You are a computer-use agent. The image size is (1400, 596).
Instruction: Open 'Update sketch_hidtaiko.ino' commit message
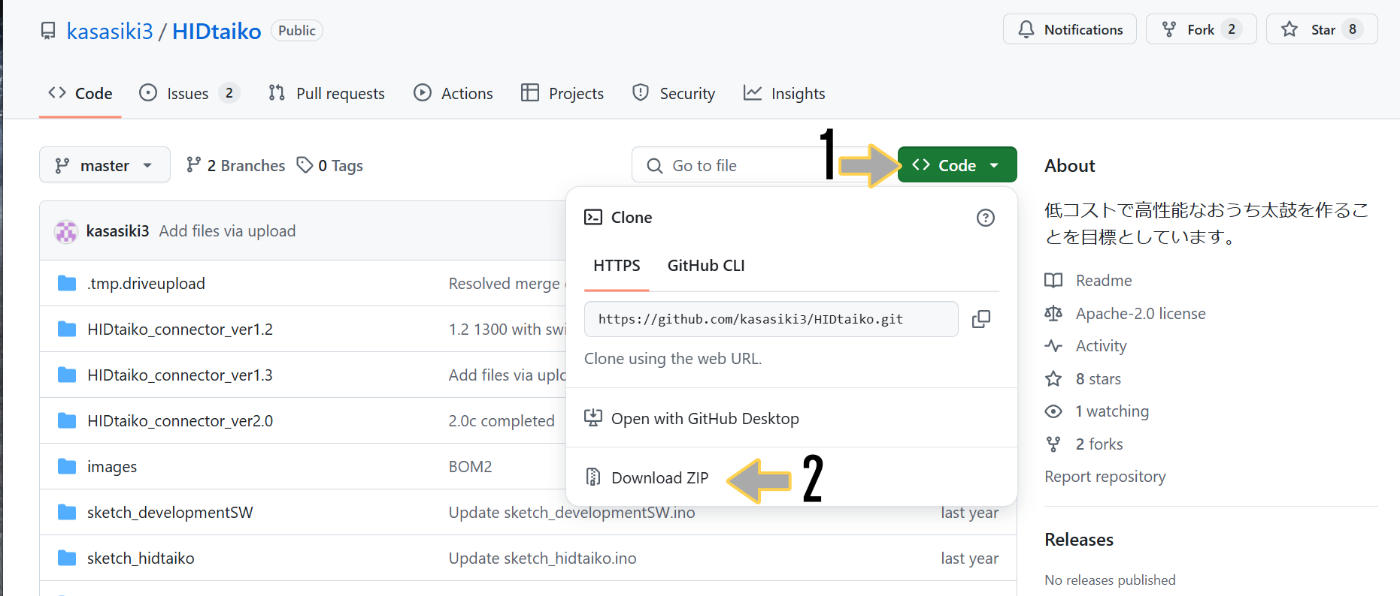543,558
